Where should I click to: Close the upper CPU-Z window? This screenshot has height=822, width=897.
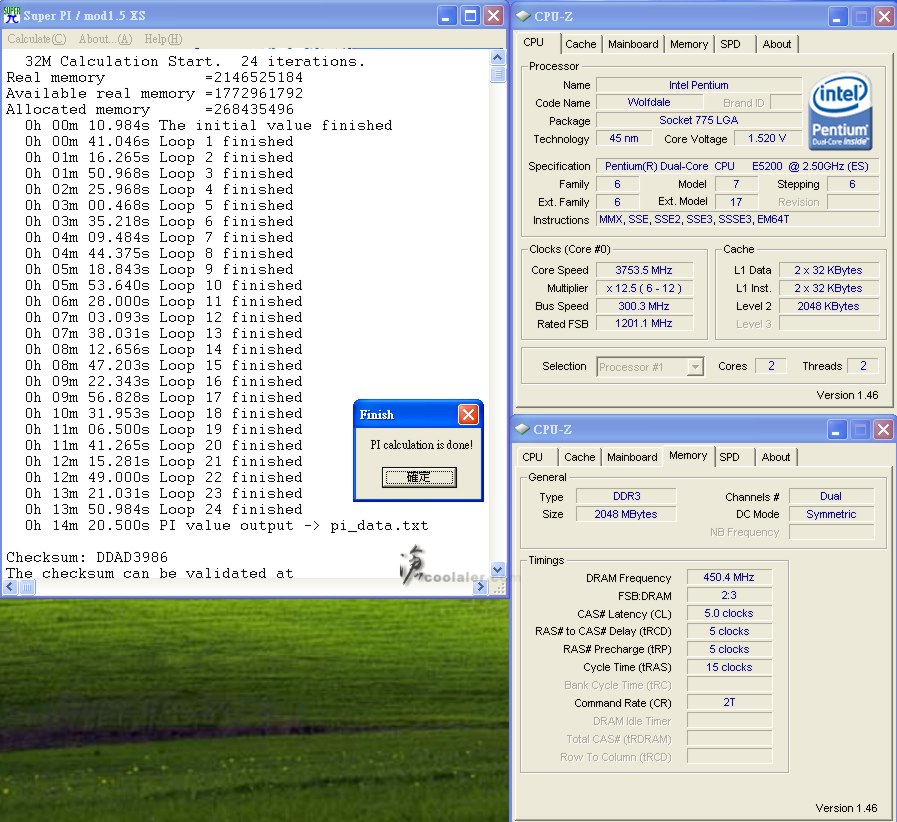884,17
